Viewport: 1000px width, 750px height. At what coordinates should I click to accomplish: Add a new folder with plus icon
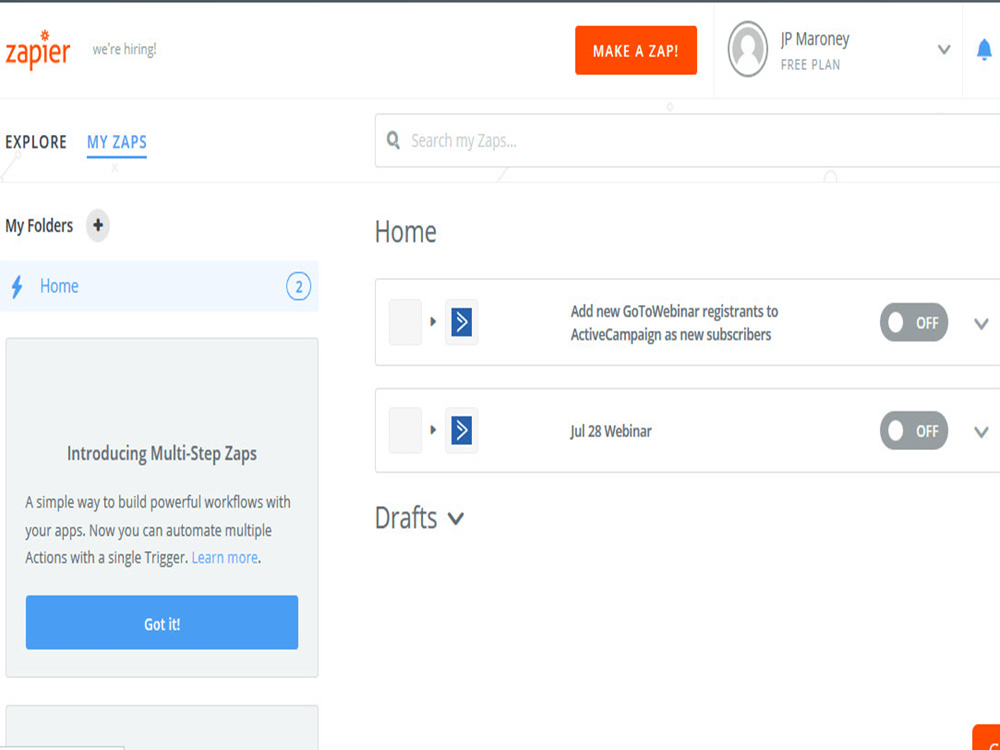(98, 225)
